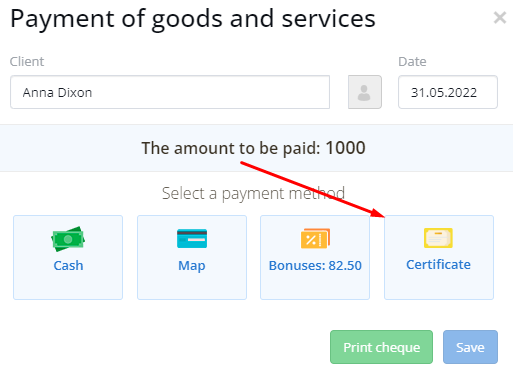Close the payment dialog with X

500,18
